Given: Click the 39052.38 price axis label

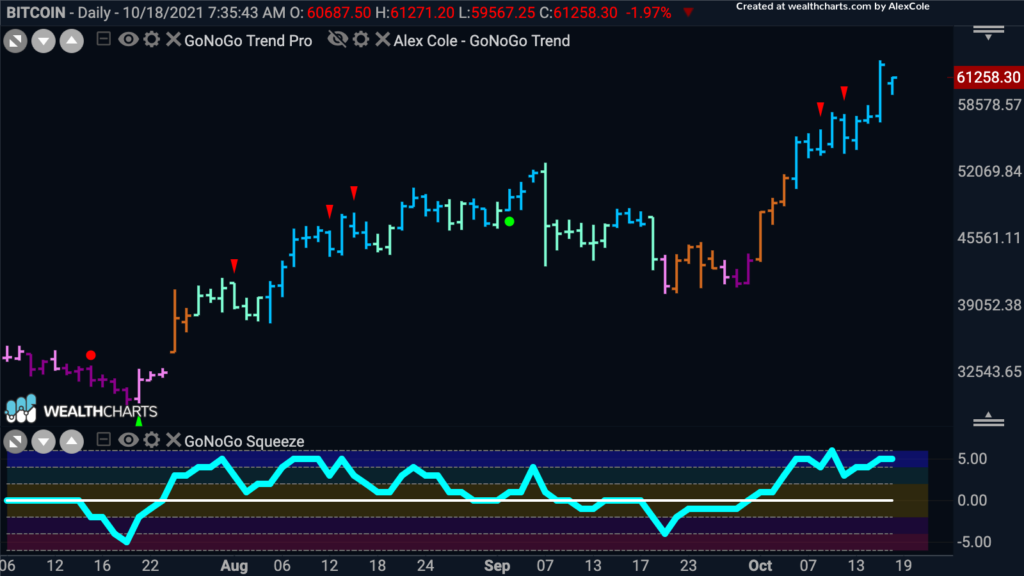Looking at the screenshot, I should click(x=989, y=306).
